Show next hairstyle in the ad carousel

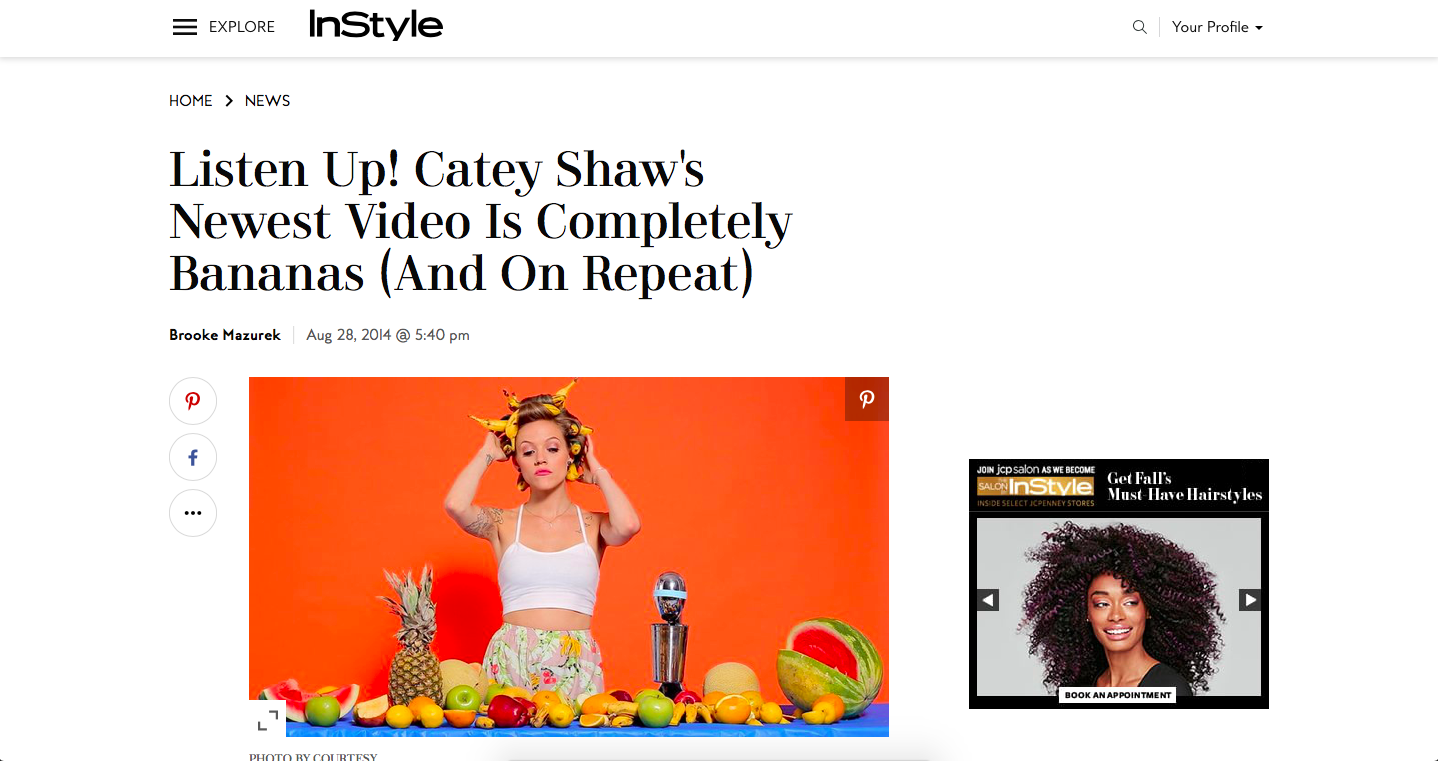1250,600
